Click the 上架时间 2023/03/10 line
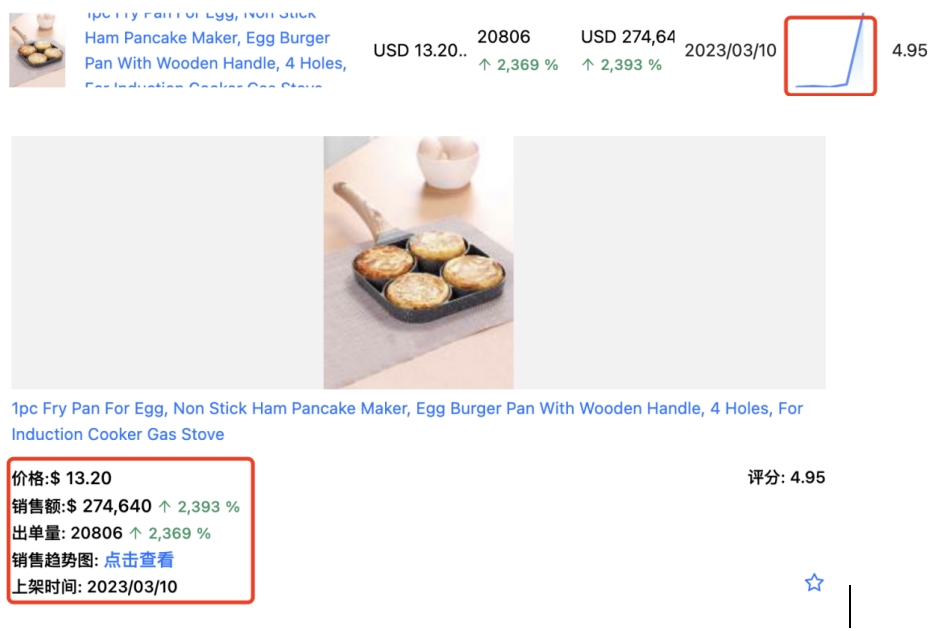Viewport: 945px width, 631px height. click(x=94, y=587)
